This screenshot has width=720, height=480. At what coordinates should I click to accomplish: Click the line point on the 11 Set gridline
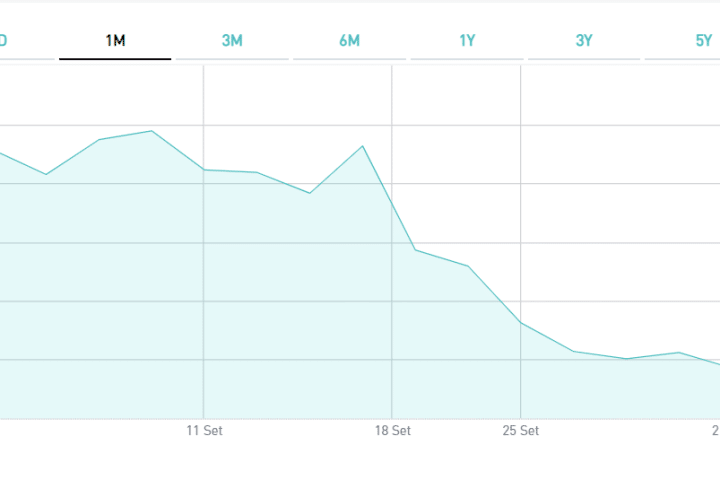(x=204, y=170)
